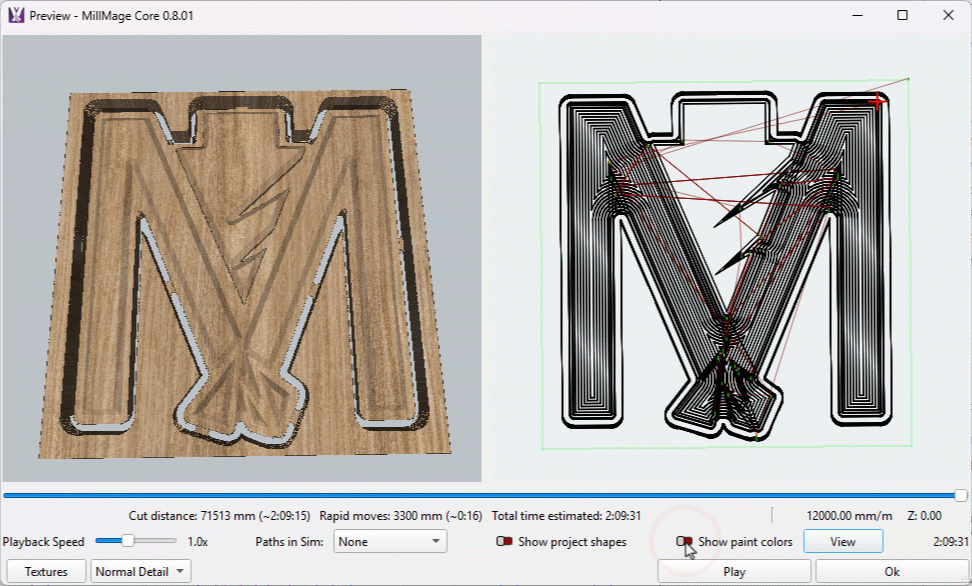
Task: Close the Preview window
Action: coord(948,16)
